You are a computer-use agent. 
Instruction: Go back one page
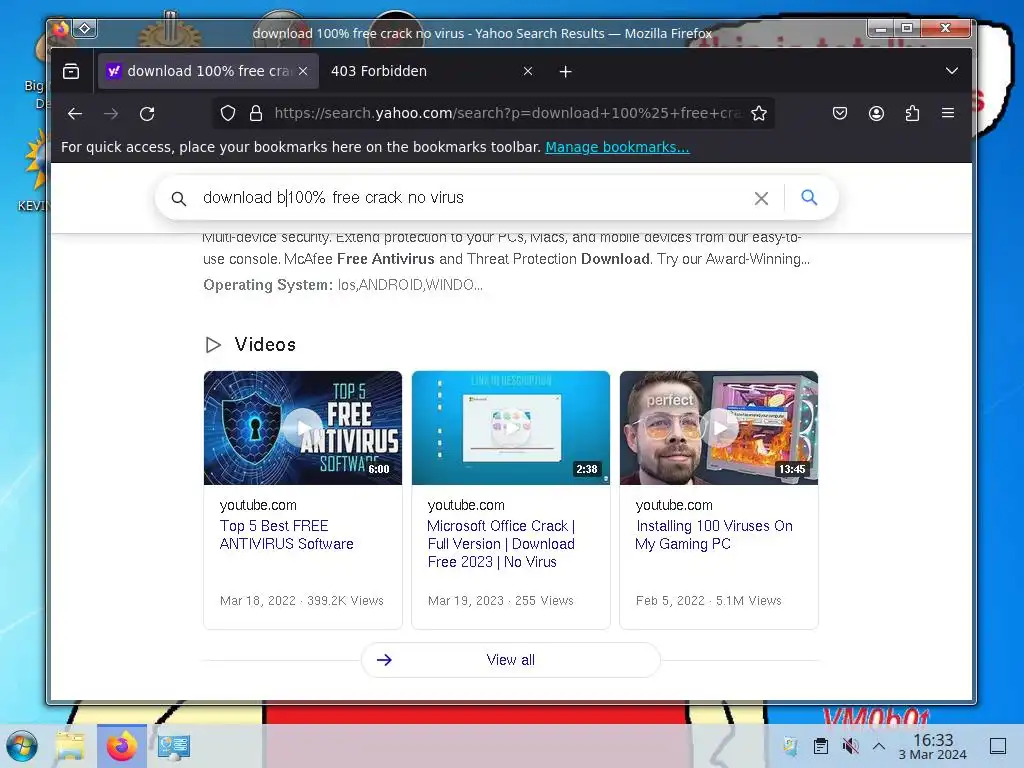coord(75,114)
